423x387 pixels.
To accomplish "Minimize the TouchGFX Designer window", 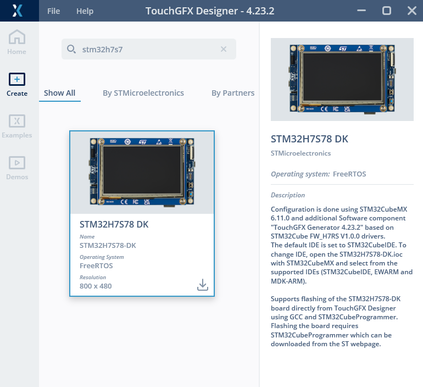I will coord(361,11).
